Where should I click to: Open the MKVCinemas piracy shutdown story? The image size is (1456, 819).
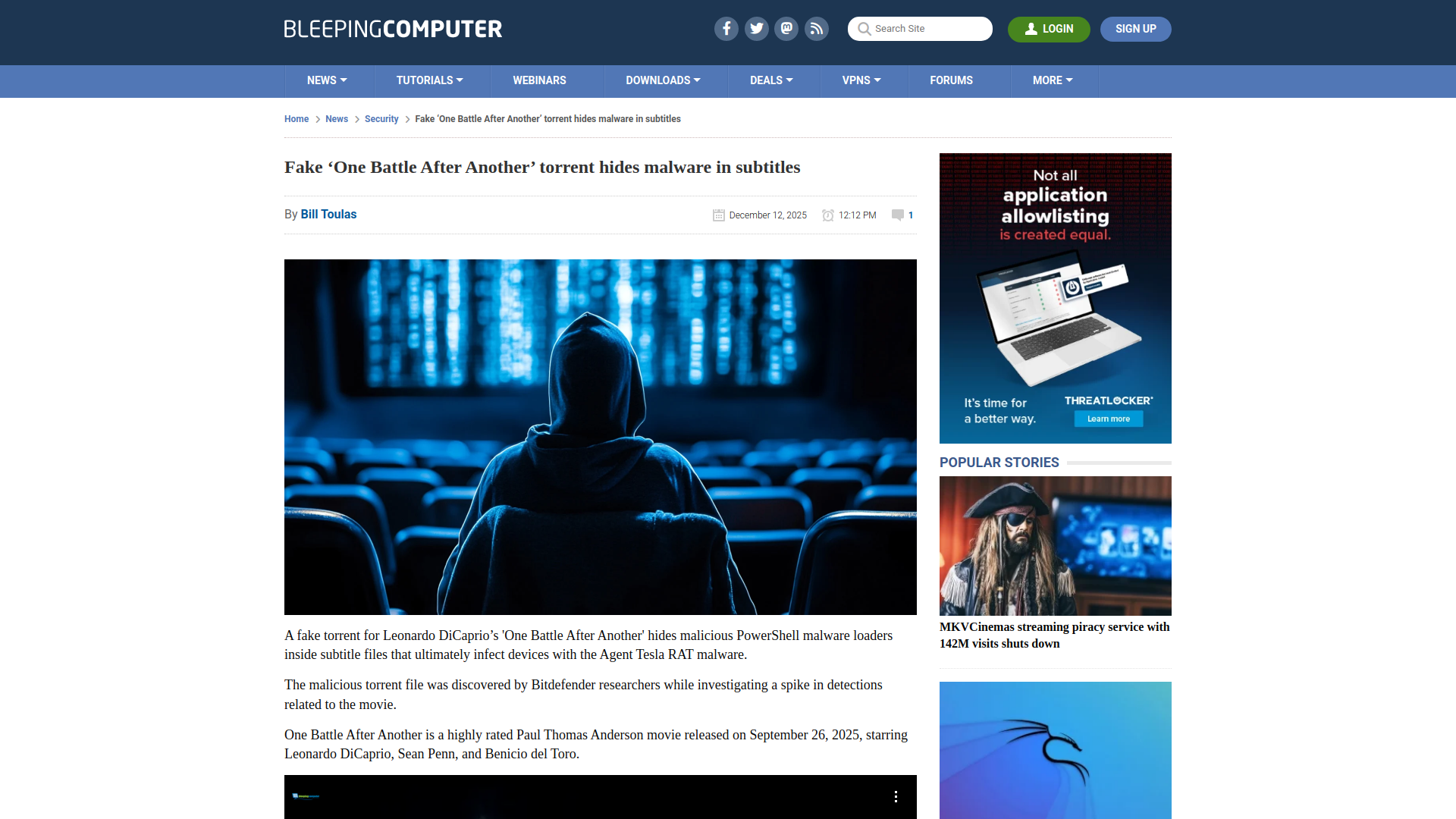tap(1054, 635)
